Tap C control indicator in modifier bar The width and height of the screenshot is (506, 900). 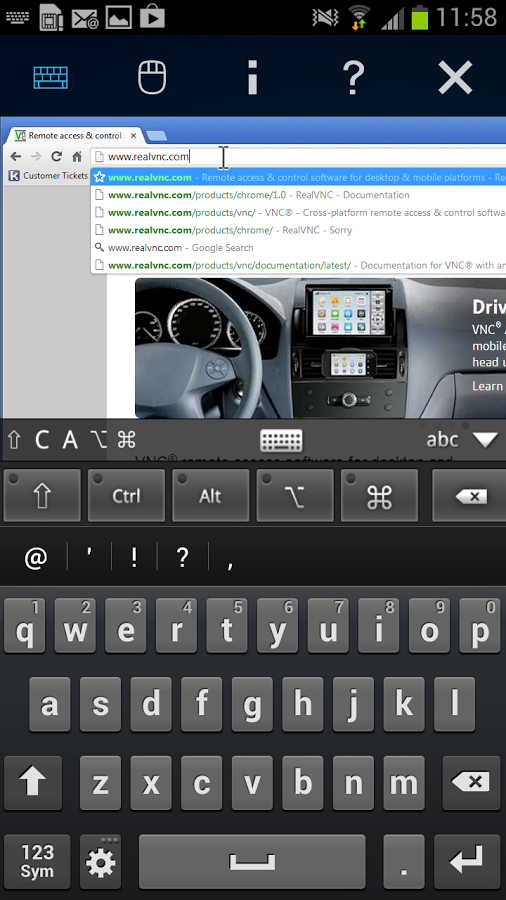42,440
